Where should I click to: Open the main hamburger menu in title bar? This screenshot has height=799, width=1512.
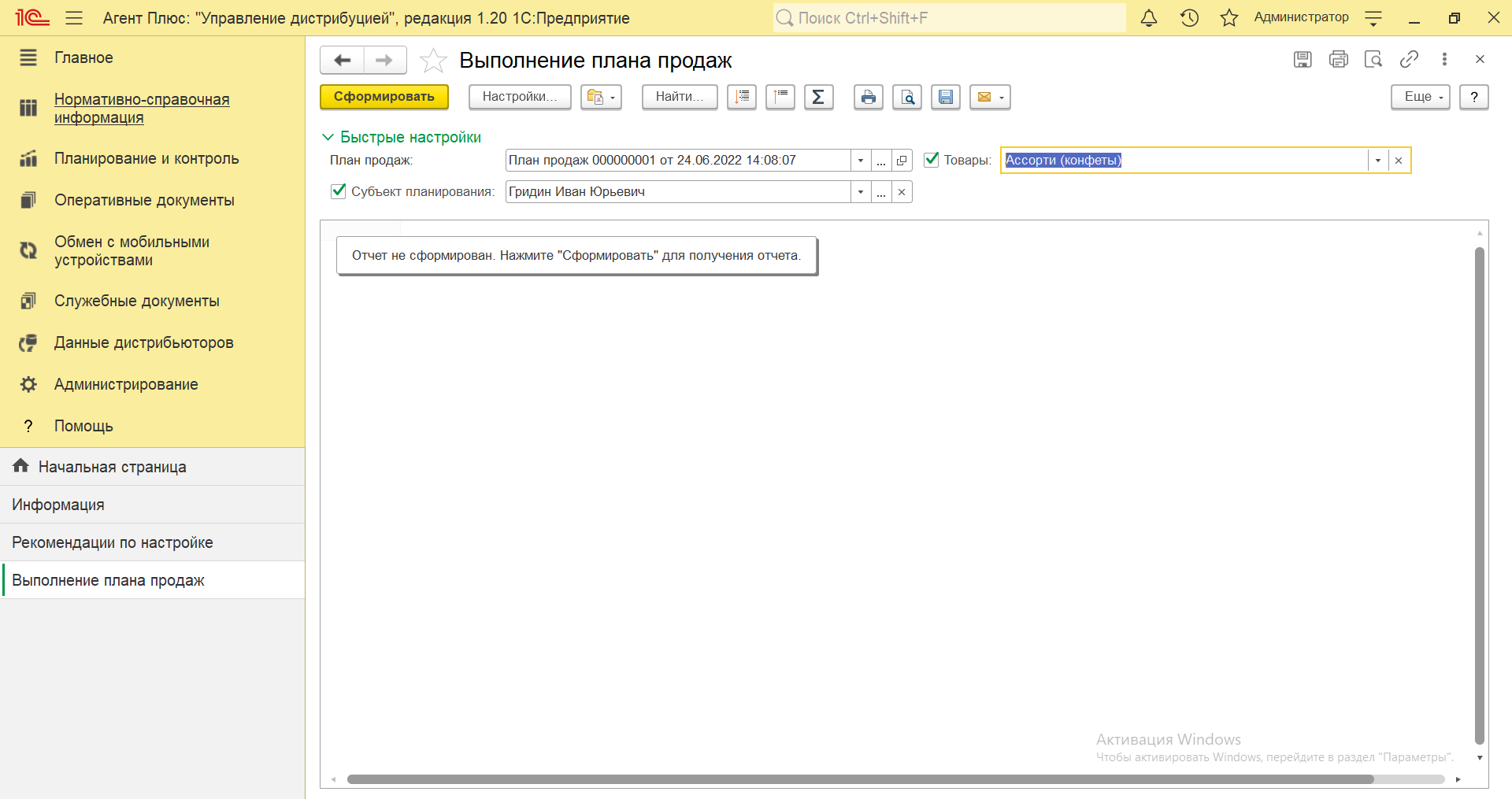[x=74, y=17]
